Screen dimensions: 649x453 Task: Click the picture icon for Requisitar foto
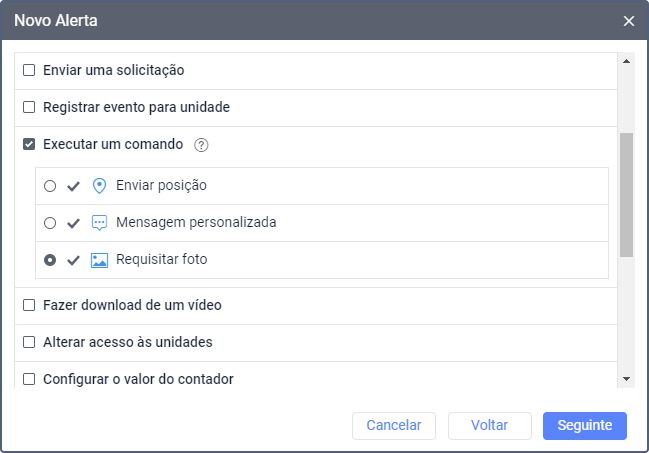point(99,260)
